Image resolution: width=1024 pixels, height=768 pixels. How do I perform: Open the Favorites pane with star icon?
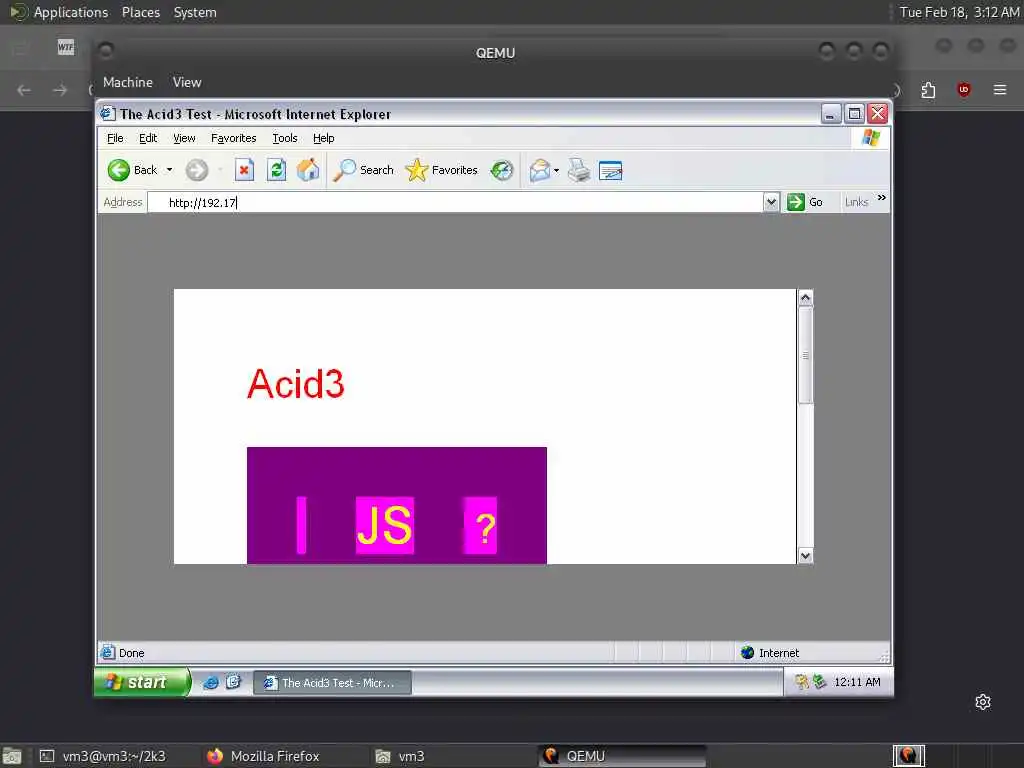(441, 170)
